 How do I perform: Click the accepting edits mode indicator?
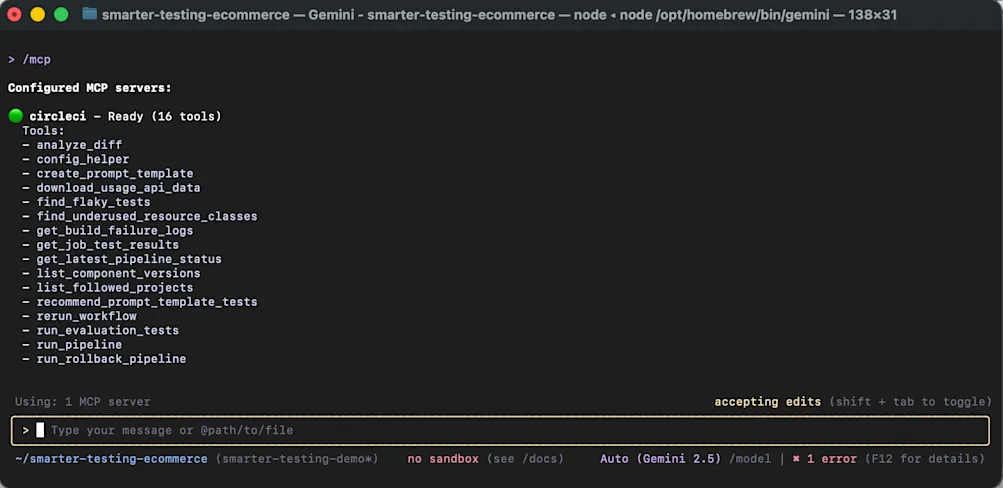coord(768,402)
